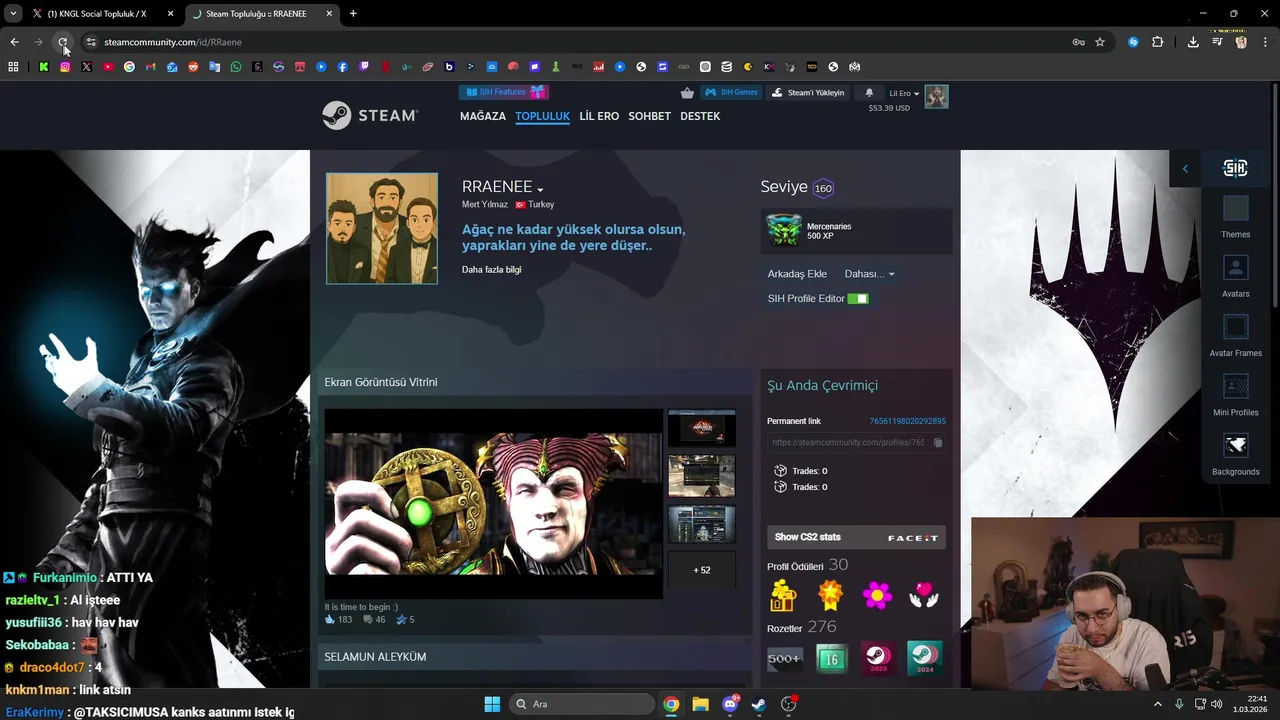Click the Steam'i Yükleyin button

[x=809, y=92]
